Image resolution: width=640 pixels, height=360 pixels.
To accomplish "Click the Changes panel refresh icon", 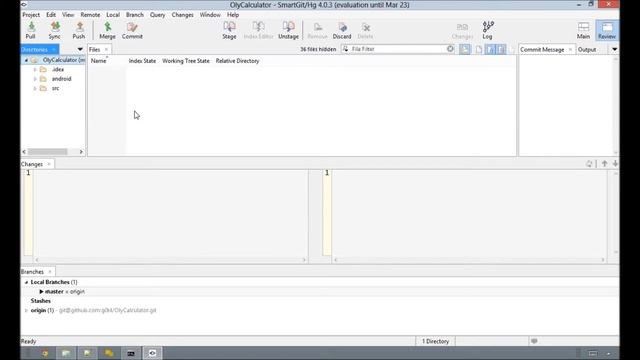I will (589, 164).
